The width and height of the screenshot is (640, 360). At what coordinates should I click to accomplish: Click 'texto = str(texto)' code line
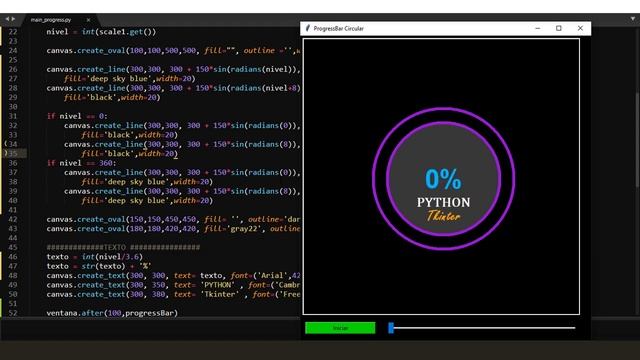99,266
